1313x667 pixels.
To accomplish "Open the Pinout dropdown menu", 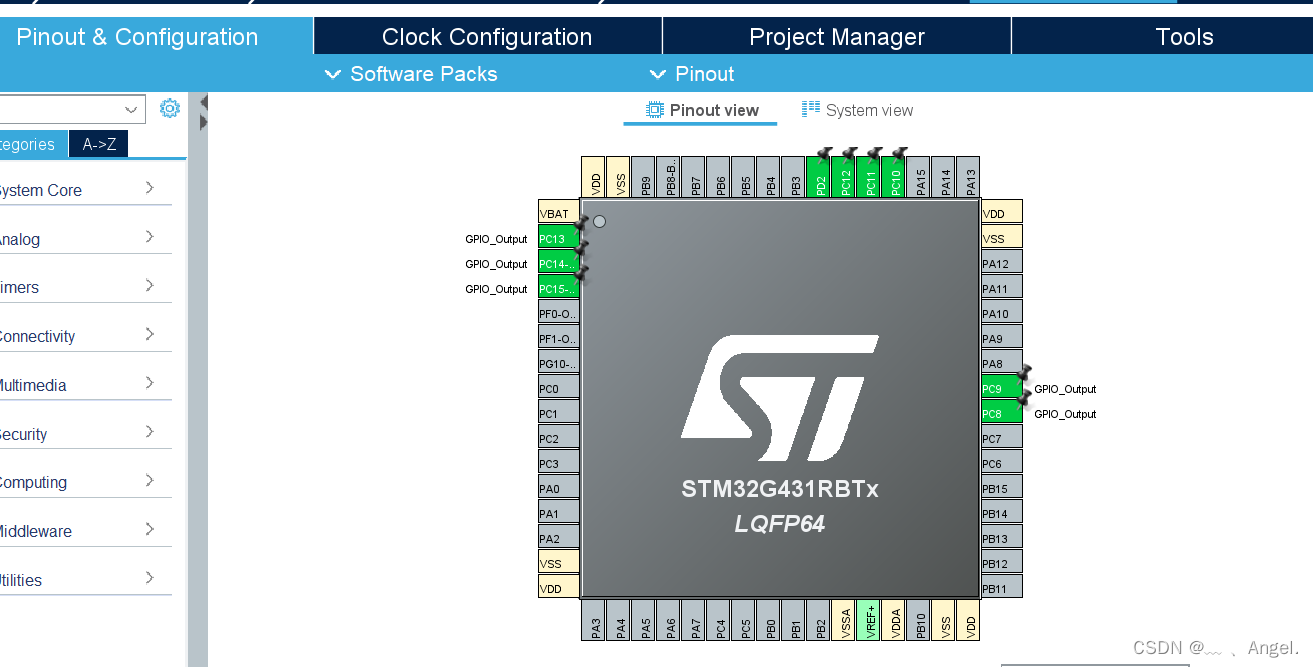I will [x=692, y=74].
